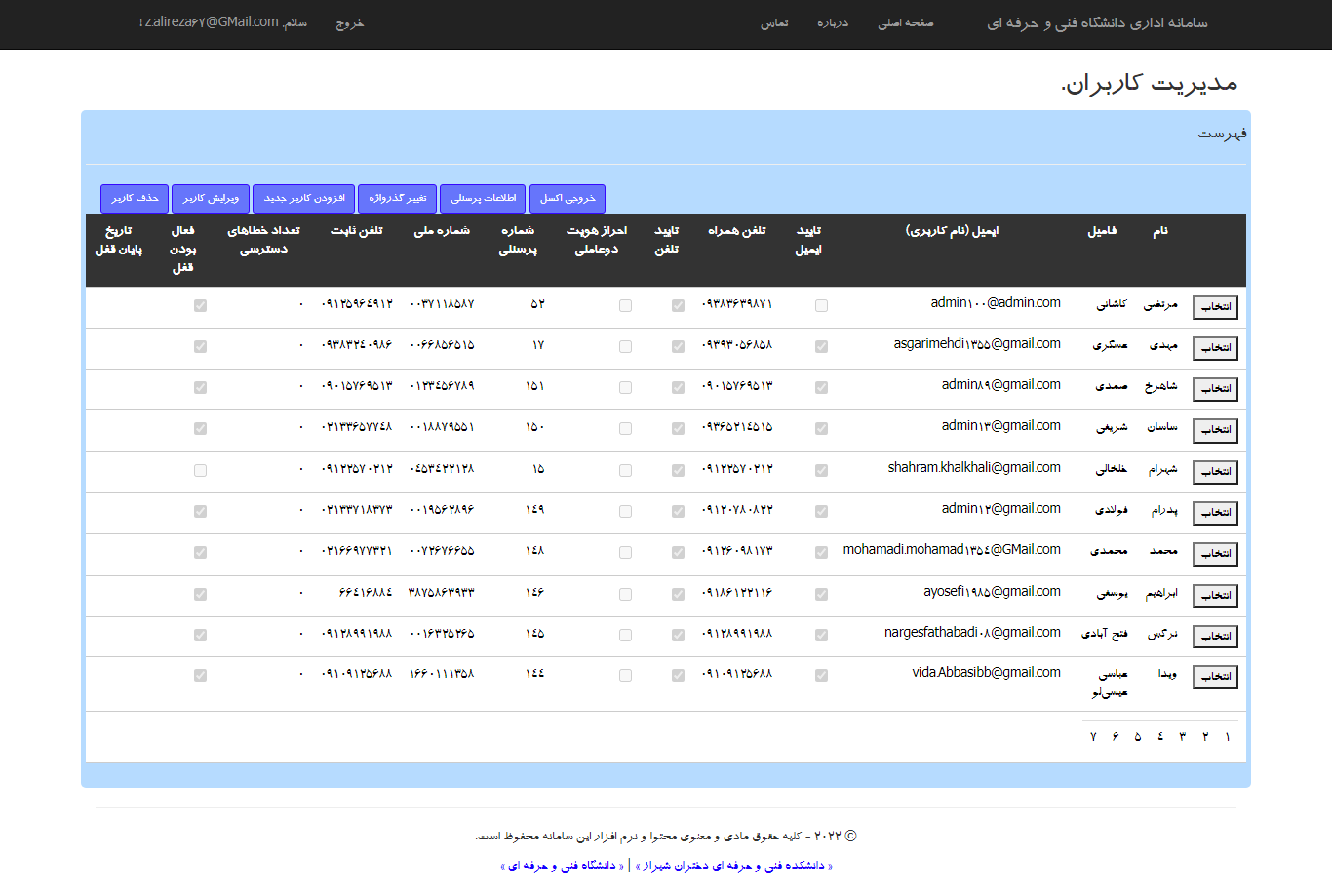Click the 'حذف کاربر' delete user button
Screen dimensions: 1332x896
point(135,199)
